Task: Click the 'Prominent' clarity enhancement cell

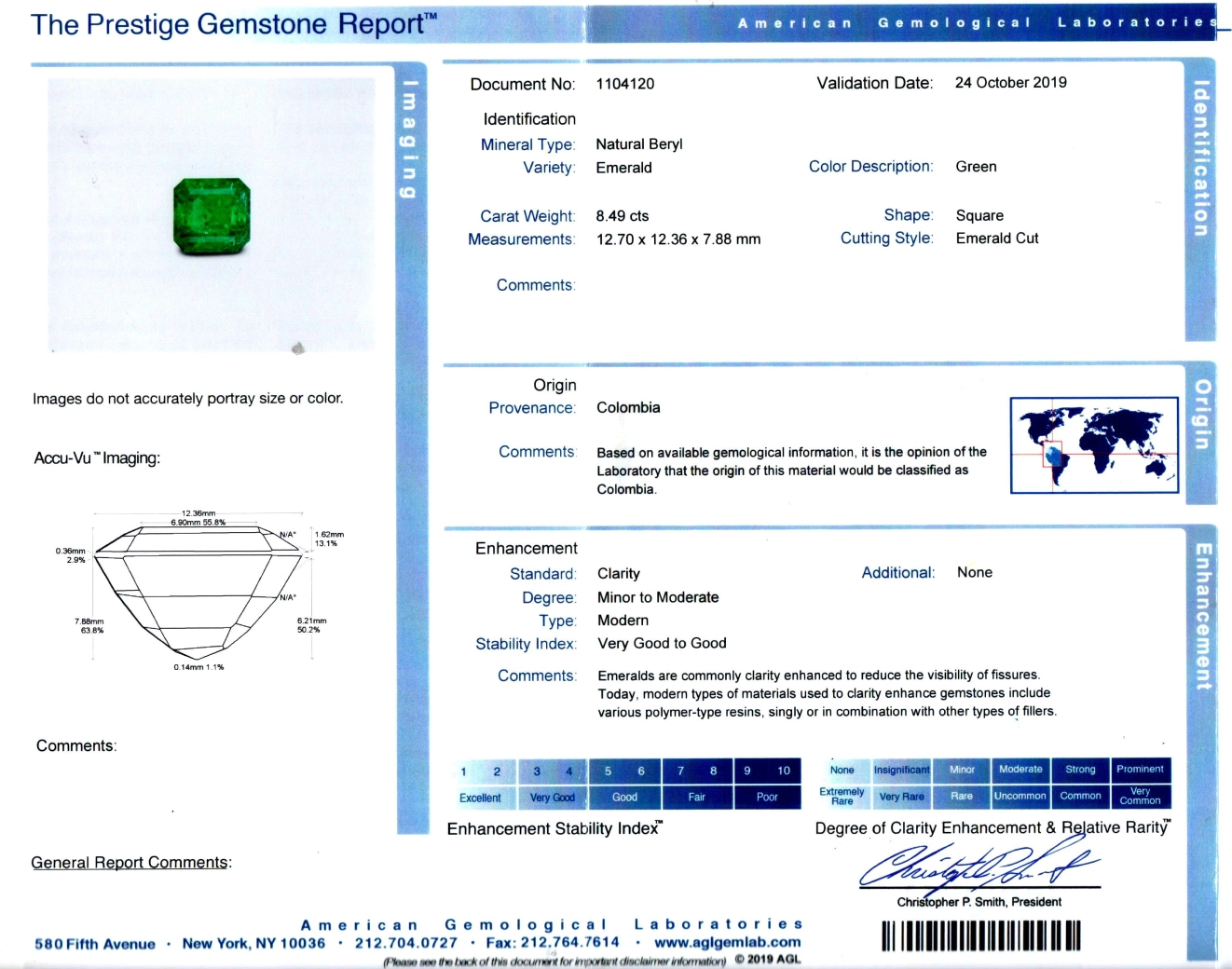Action: pos(1140,770)
